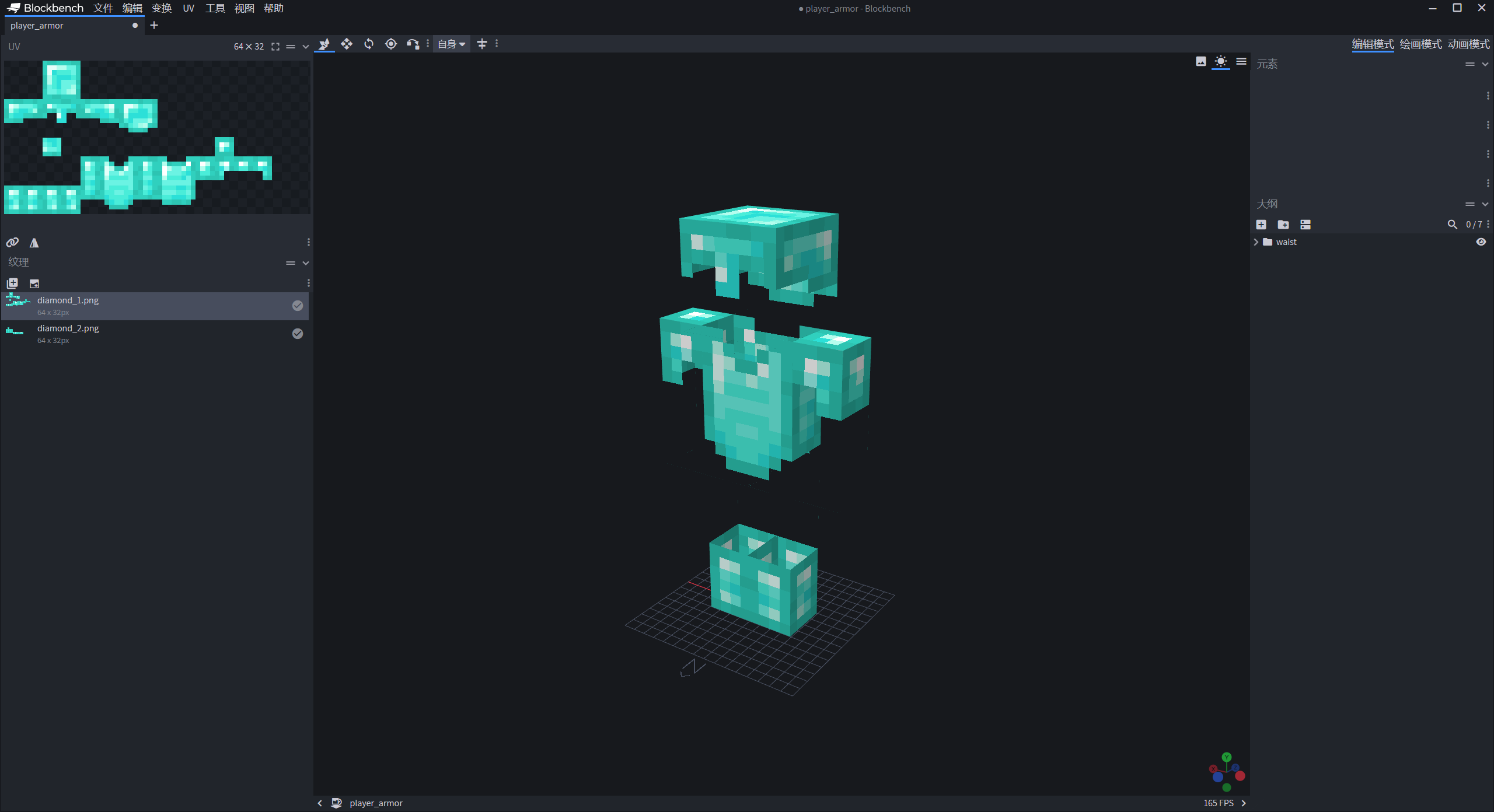Click the UV panel drag handle

(x=291, y=47)
